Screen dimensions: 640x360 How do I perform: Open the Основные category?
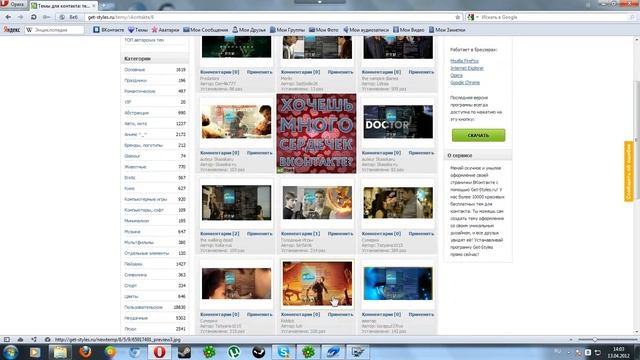pyautogui.click(x=134, y=70)
